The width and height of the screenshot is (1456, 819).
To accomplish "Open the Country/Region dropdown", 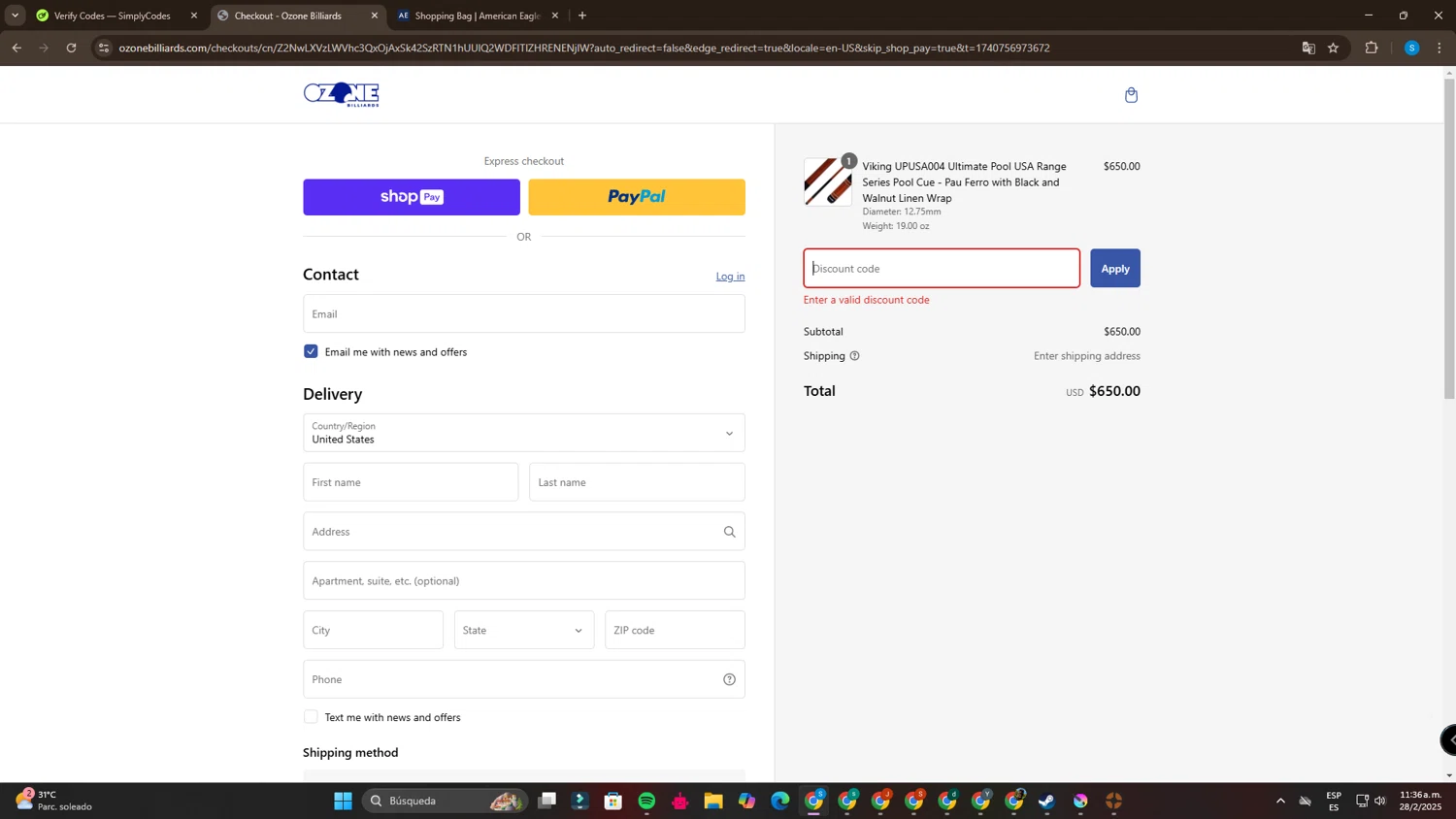I will [524, 433].
